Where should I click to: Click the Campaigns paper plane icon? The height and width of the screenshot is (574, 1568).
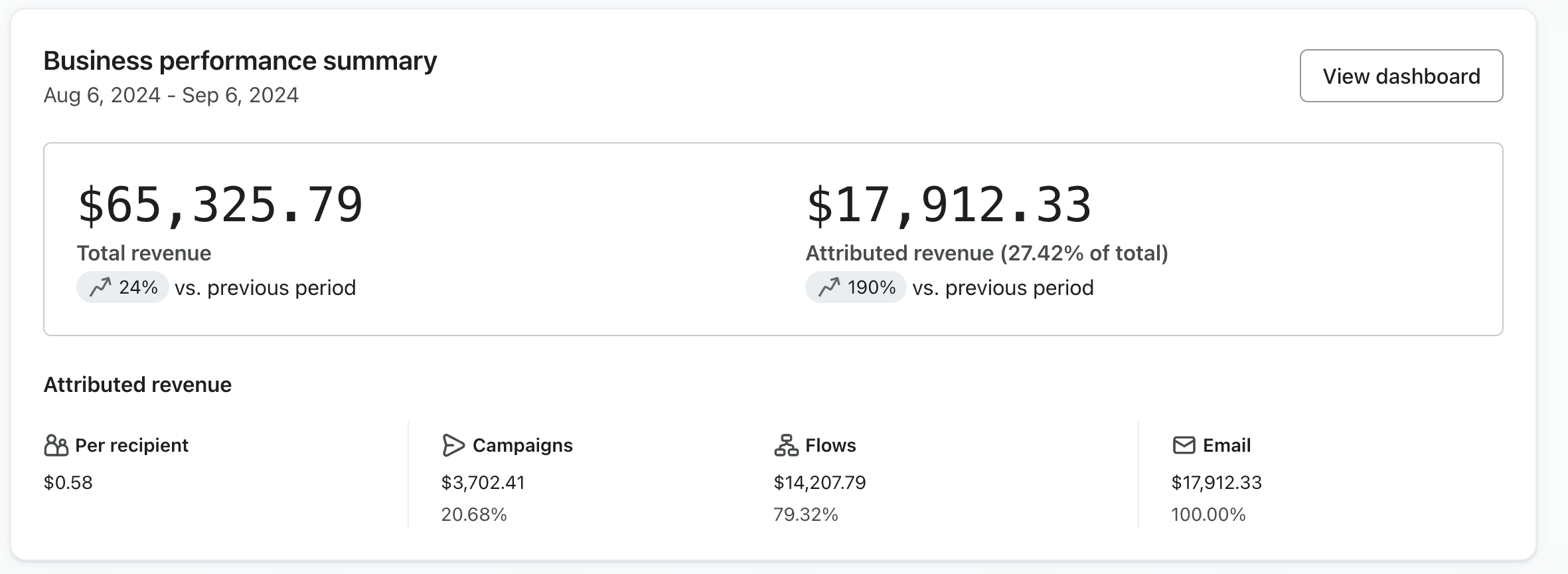[453, 445]
